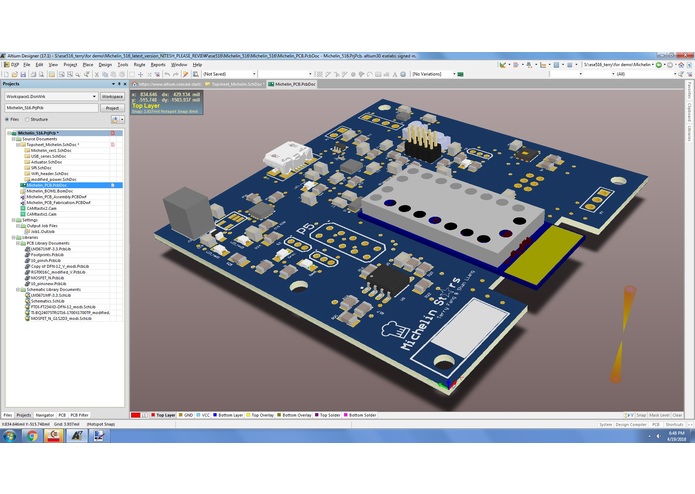Open the (Not Saved) view configuration dropdown
The image size is (695, 494).
click(254, 74)
